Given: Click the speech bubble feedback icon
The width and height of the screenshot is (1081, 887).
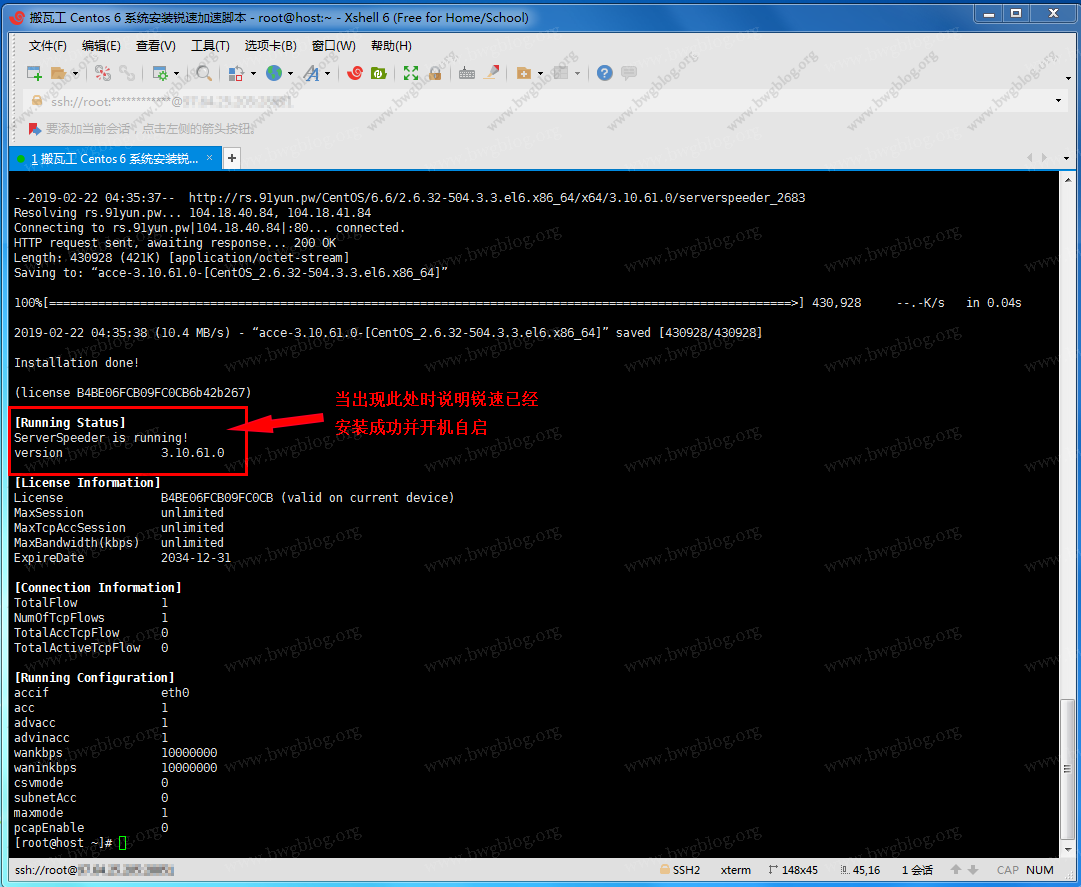Looking at the screenshot, I should tap(629, 73).
